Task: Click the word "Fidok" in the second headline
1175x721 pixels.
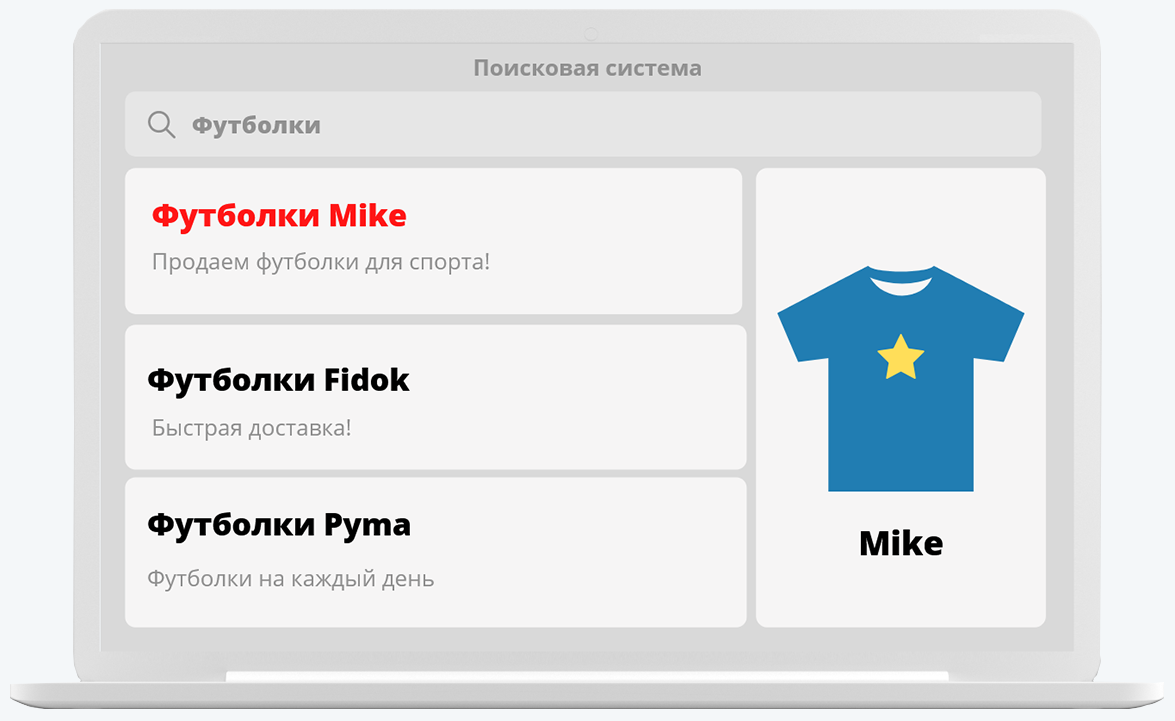Action: [367, 380]
